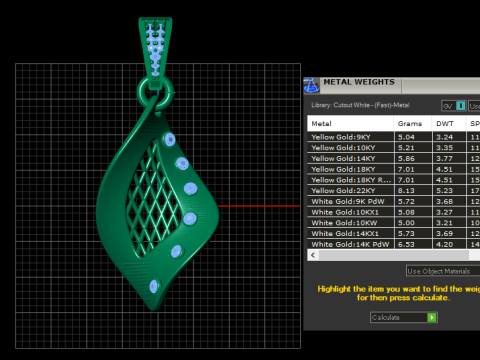Screen dimensions: 480x360
Task: Click the 3.27 DWT value
Action: click(x=444, y=212)
